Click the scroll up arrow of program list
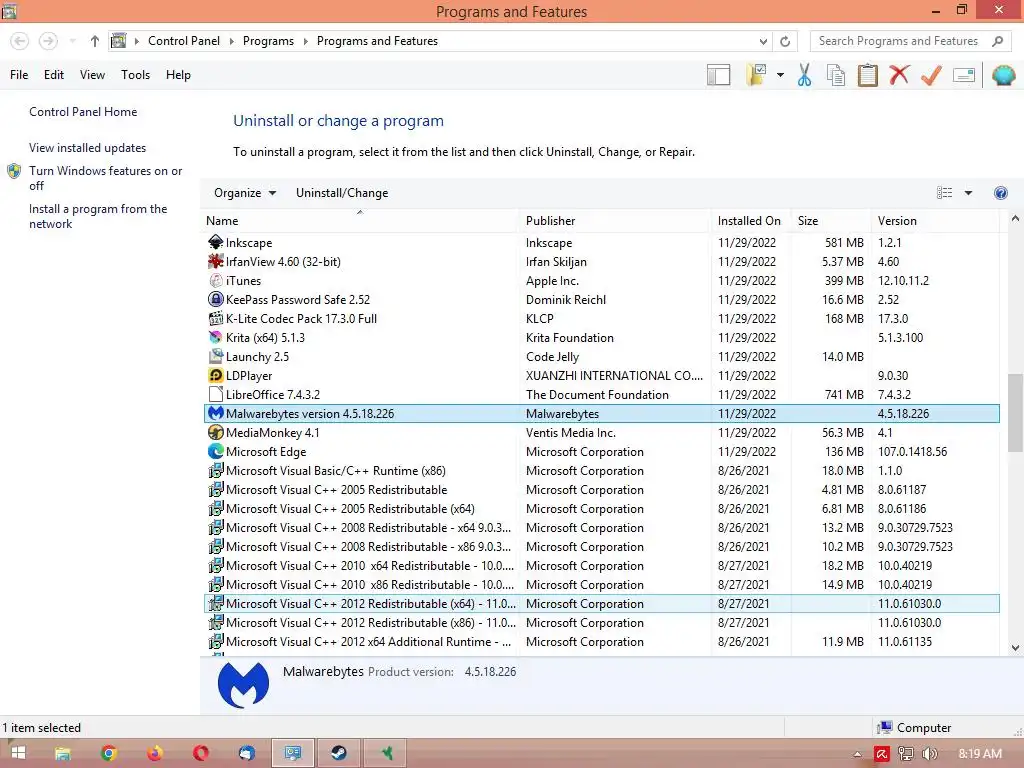 pyautogui.click(x=1015, y=219)
